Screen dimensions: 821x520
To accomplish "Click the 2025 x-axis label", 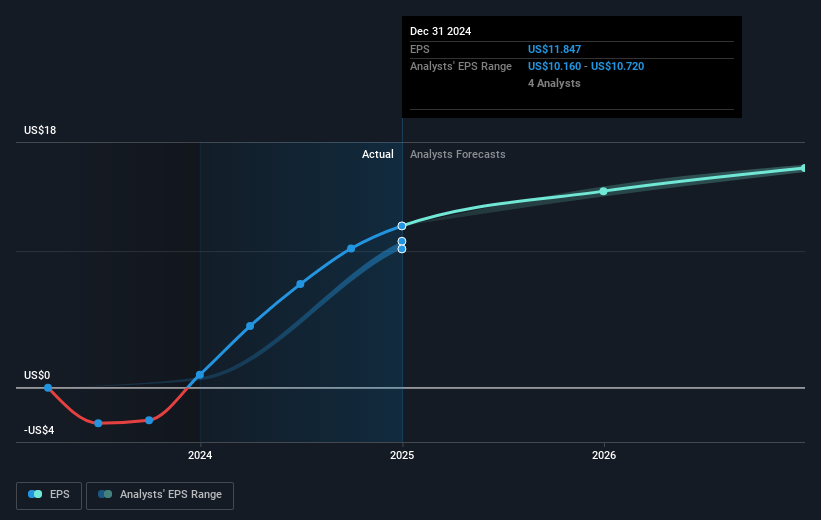I will coord(402,456).
